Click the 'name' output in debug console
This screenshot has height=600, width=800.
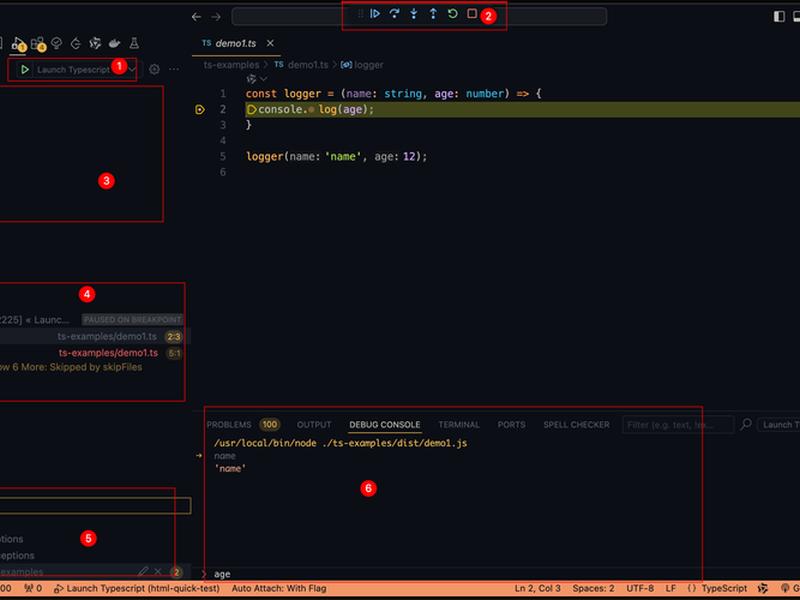coord(230,468)
